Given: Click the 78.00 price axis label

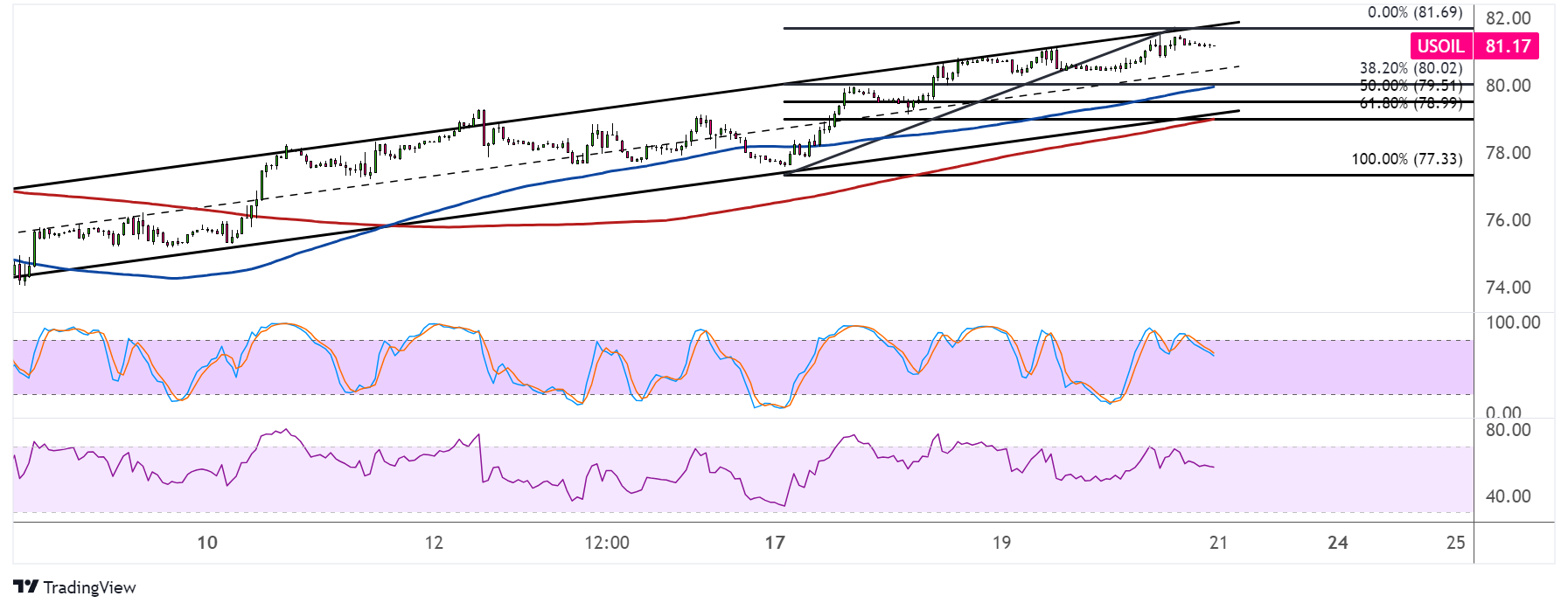Looking at the screenshot, I should (x=1509, y=153).
